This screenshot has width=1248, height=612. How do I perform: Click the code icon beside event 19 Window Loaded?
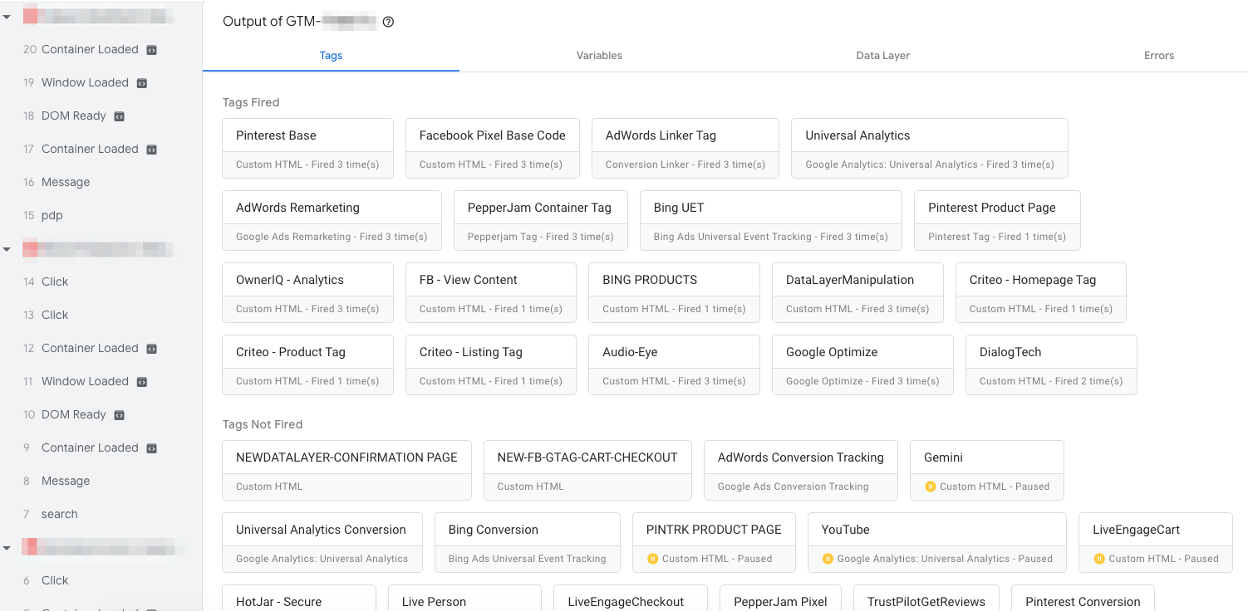point(142,83)
